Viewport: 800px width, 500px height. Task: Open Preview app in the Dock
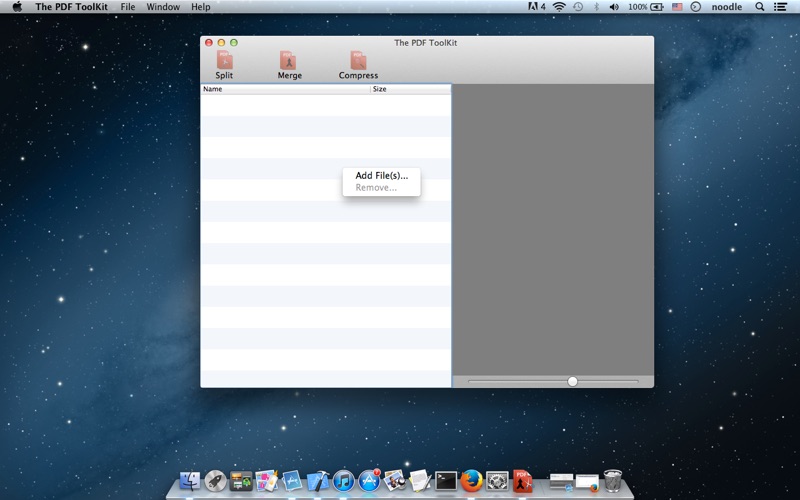[x=394, y=481]
